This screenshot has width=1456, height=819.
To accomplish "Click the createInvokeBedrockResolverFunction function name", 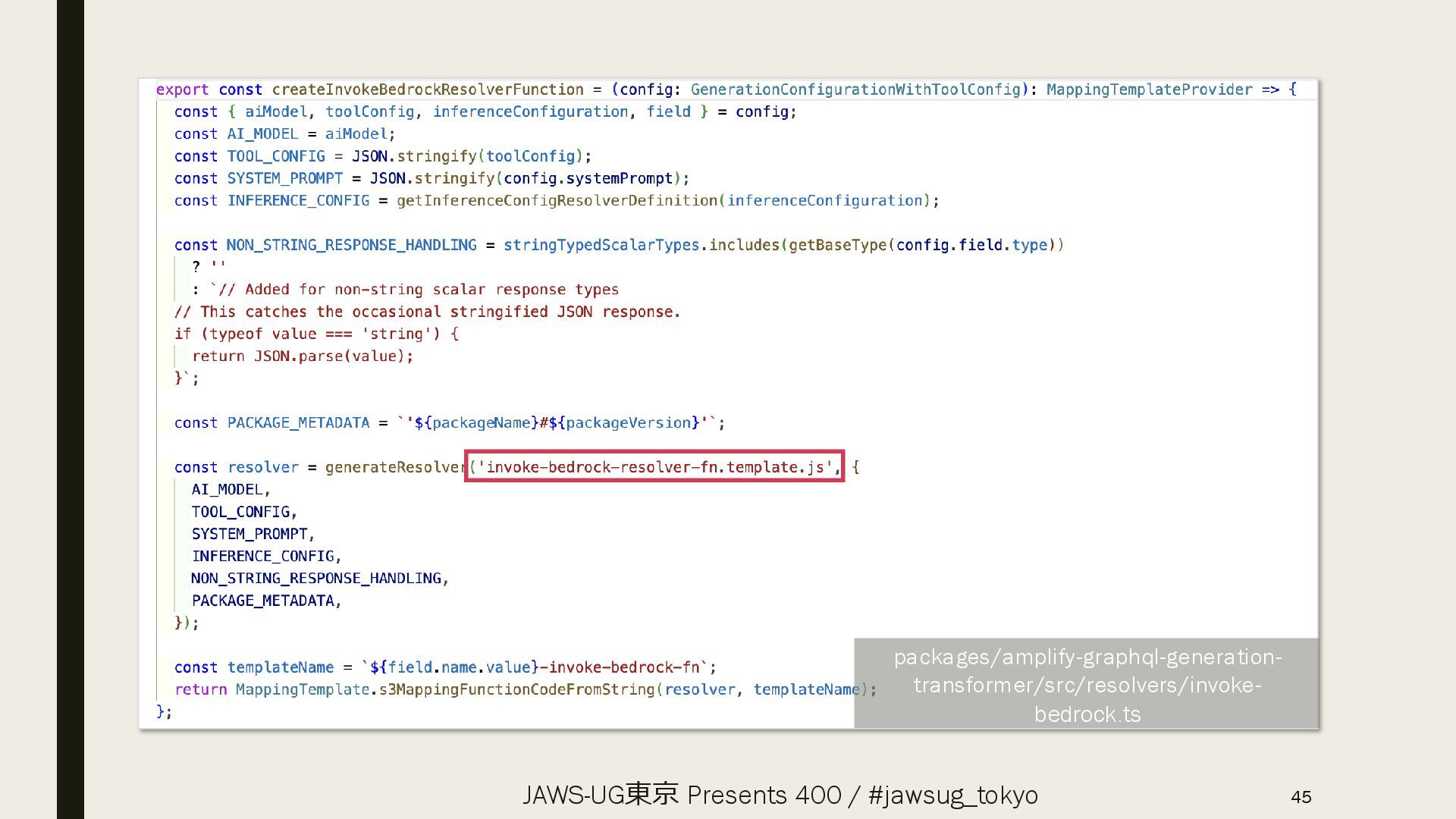I will pyautogui.click(x=427, y=89).
